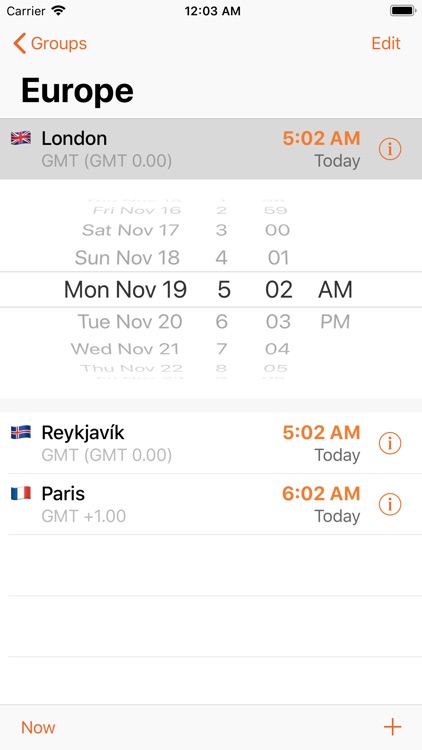Choose hour 6 in the picker
The height and width of the screenshot is (750, 422).
tap(222, 322)
